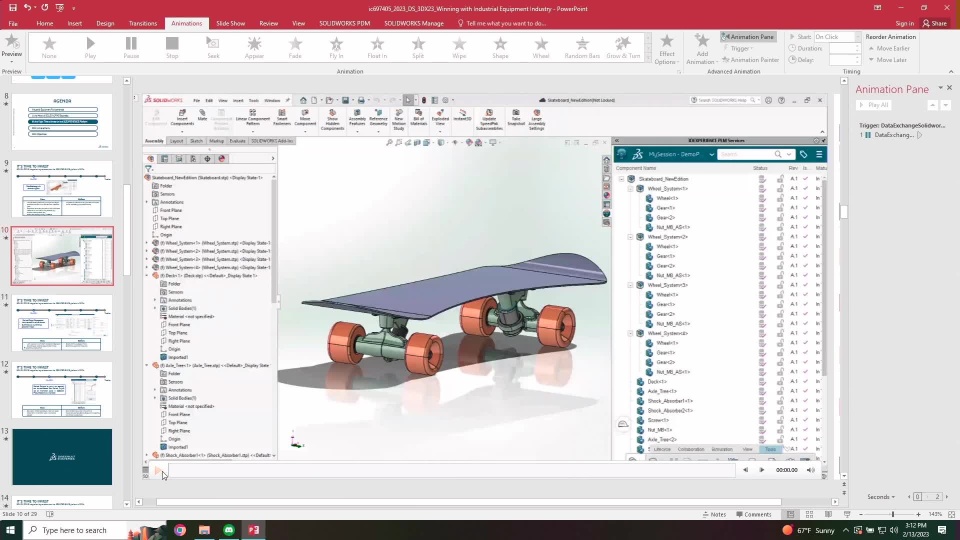Select the Split animation effect

point(418,48)
